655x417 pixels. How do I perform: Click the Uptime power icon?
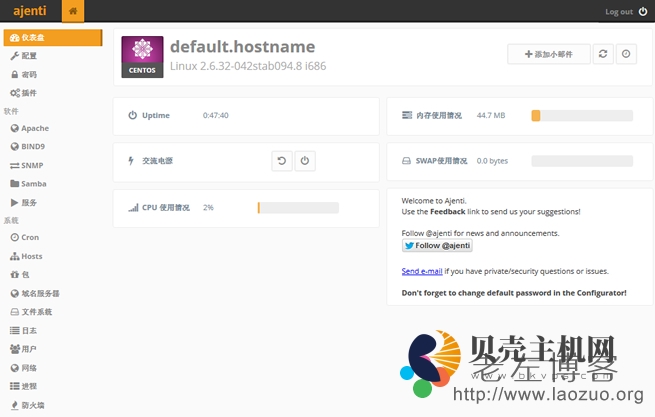132,115
